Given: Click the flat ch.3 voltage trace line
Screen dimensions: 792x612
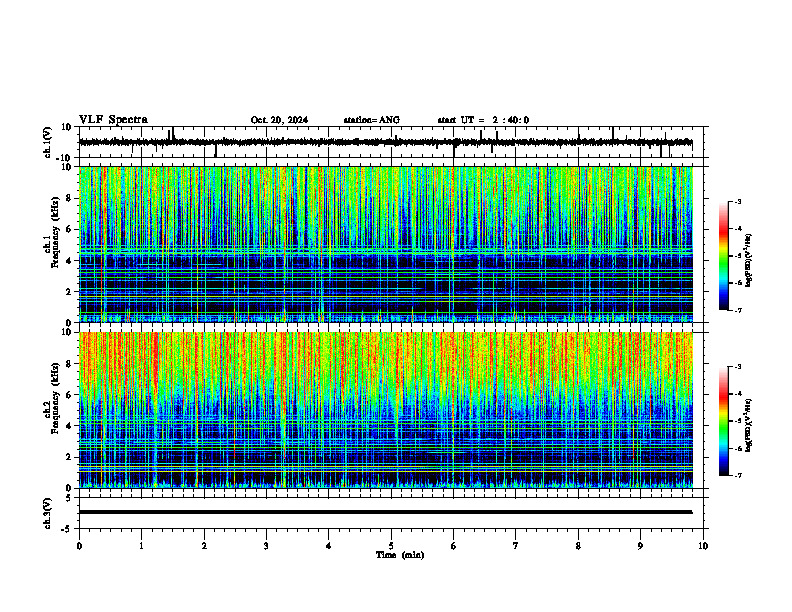Looking at the screenshot, I should pyautogui.click(x=385, y=512).
